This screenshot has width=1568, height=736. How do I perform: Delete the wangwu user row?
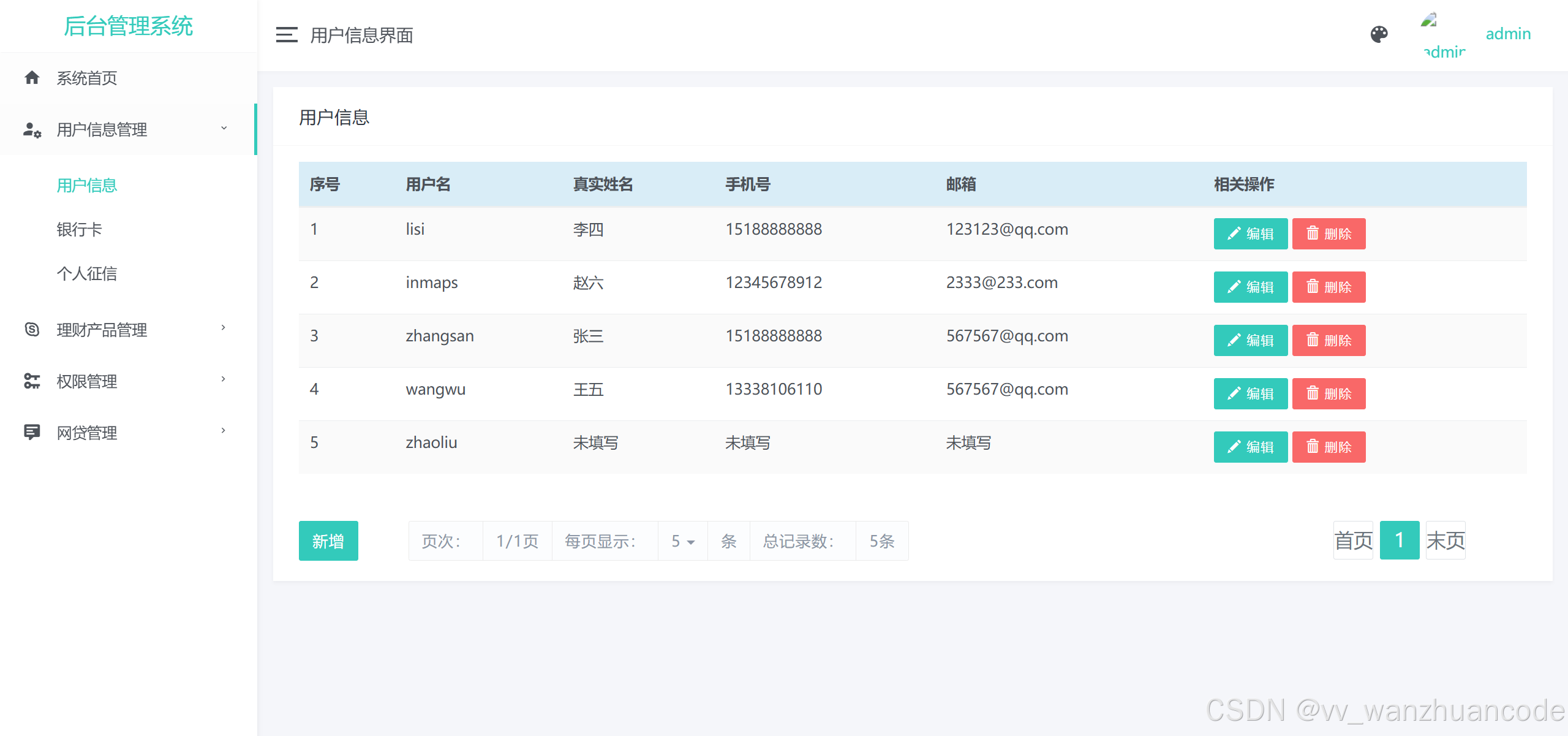click(1329, 393)
